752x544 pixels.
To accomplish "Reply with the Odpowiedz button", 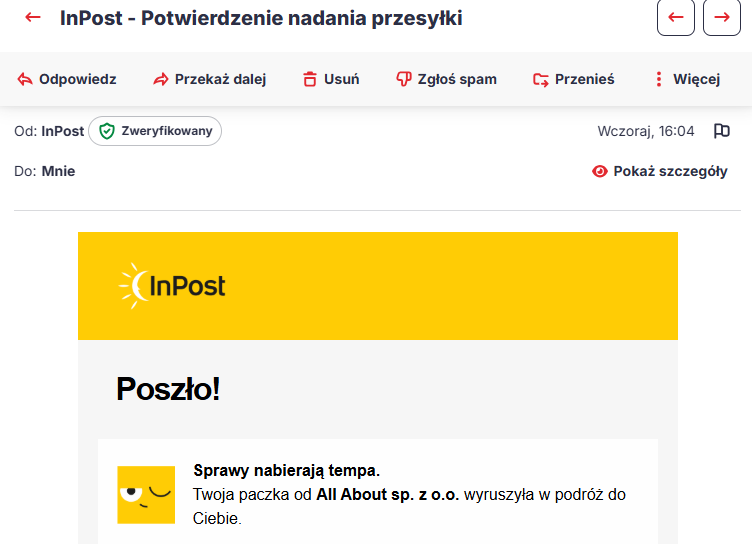I will [67, 79].
